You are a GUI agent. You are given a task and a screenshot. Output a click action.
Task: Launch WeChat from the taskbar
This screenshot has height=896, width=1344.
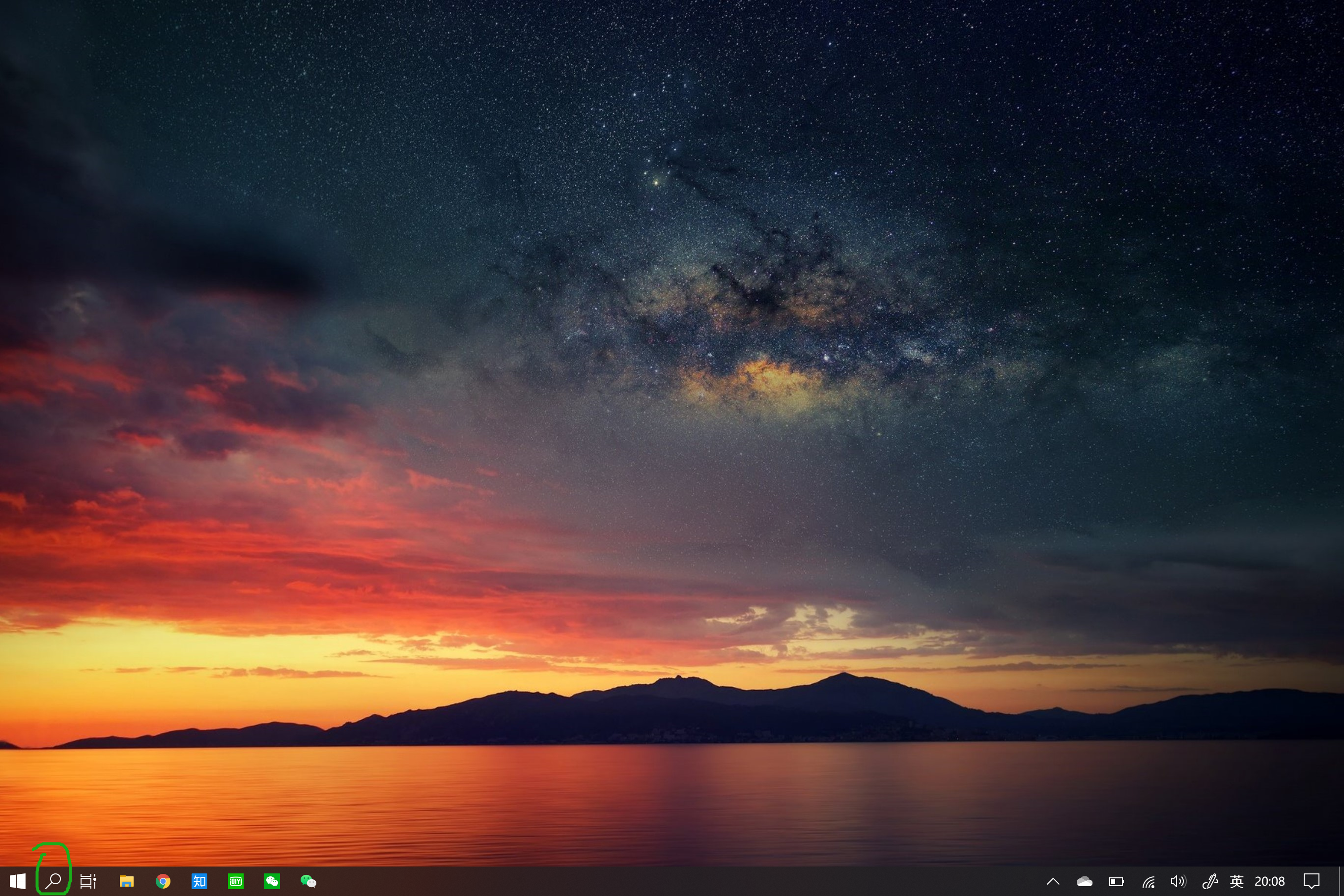tap(273, 881)
